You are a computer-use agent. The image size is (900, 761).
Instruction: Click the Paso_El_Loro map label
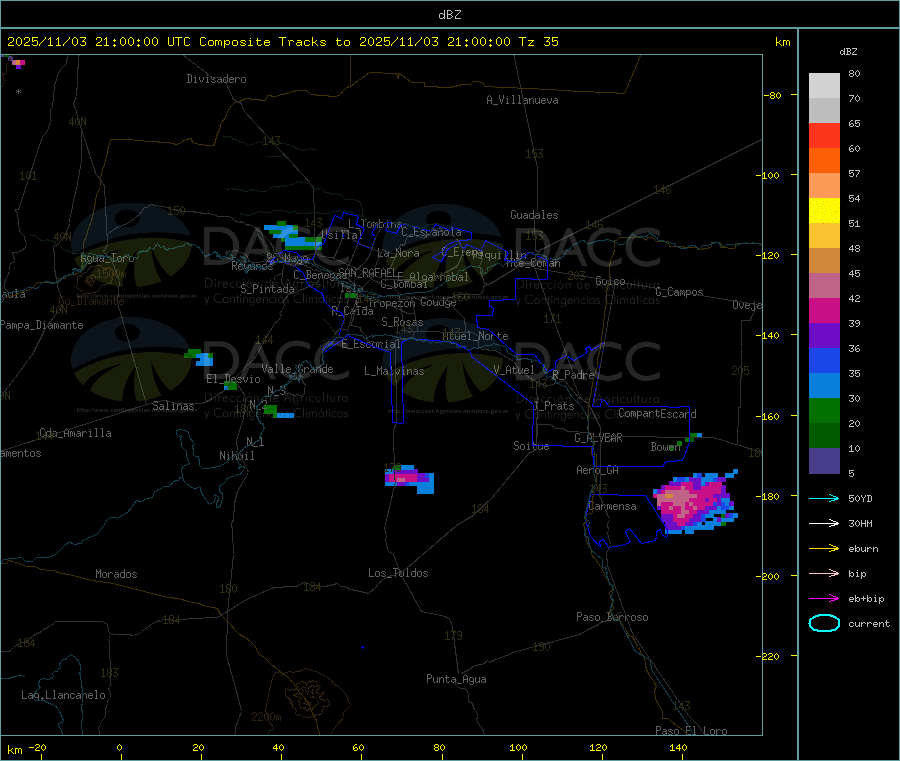(691, 731)
